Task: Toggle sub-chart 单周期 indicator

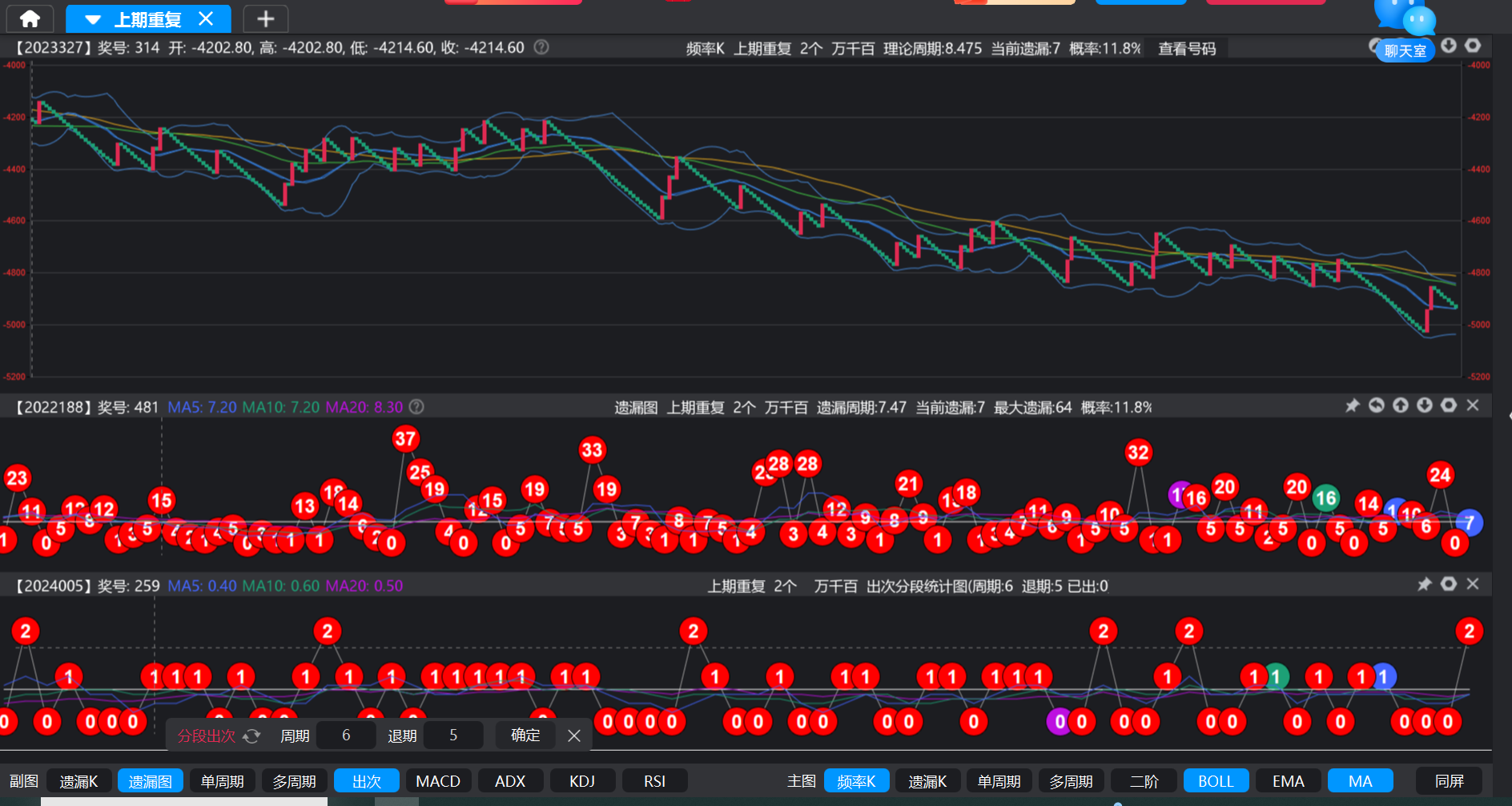Action: pos(223,781)
